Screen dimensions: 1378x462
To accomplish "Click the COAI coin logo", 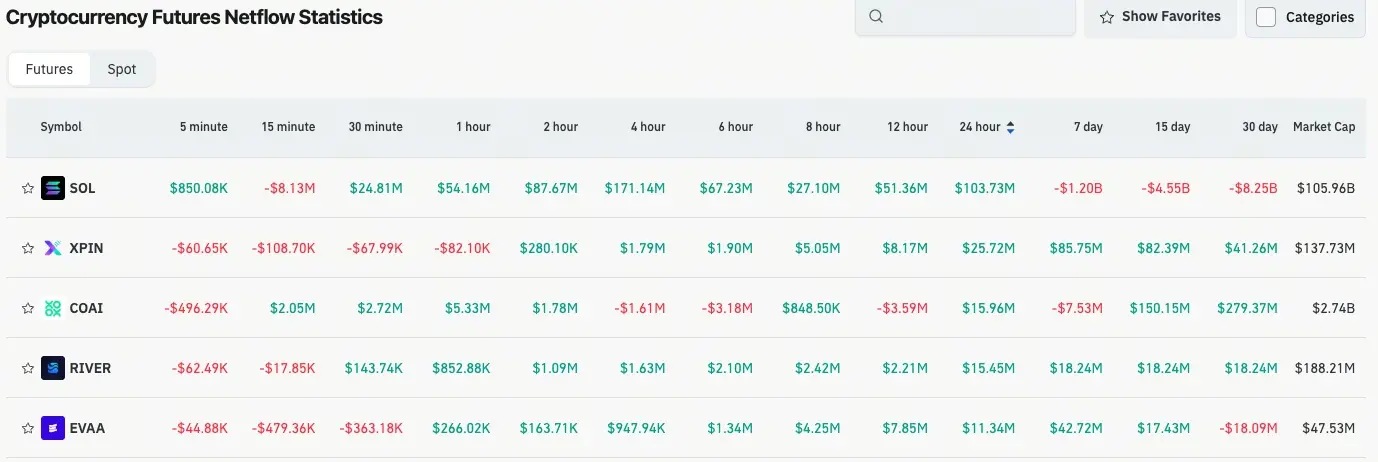I will tap(53, 308).
